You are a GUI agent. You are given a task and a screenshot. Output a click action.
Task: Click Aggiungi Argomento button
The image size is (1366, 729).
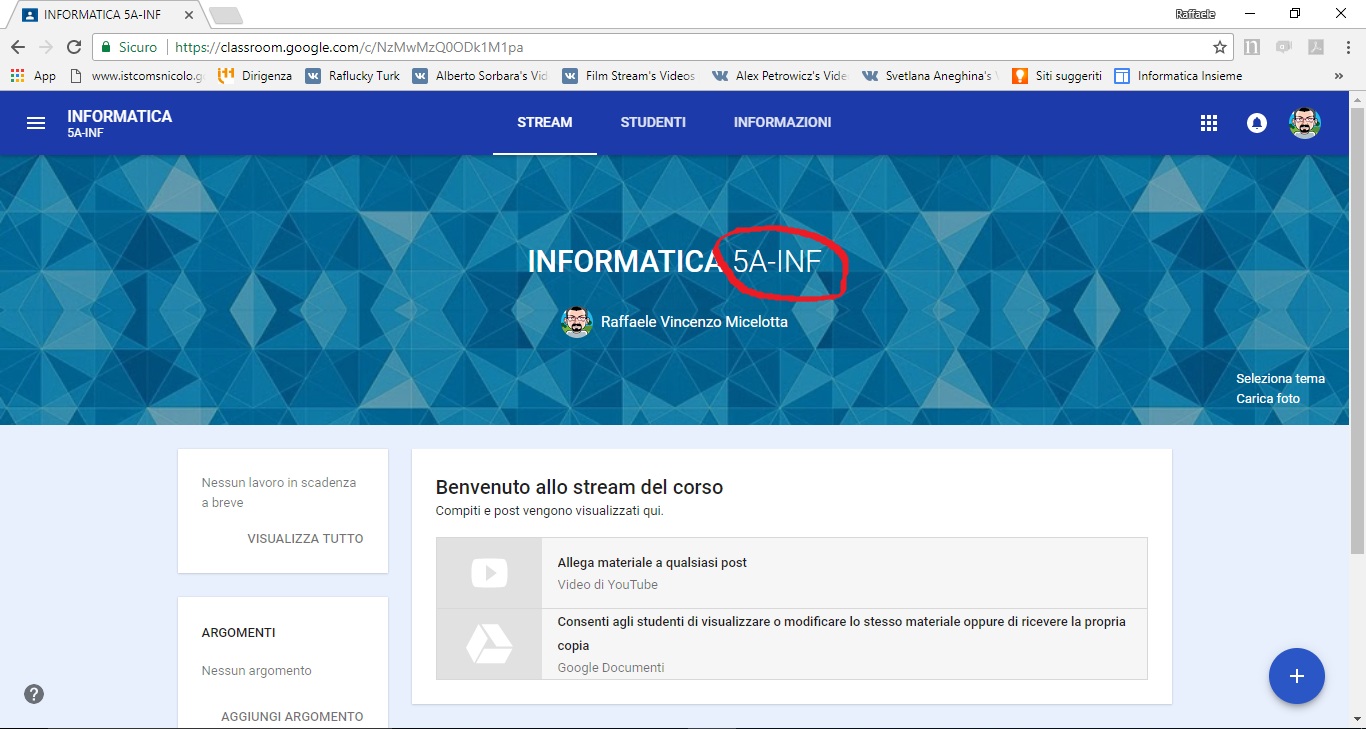click(292, 716)
